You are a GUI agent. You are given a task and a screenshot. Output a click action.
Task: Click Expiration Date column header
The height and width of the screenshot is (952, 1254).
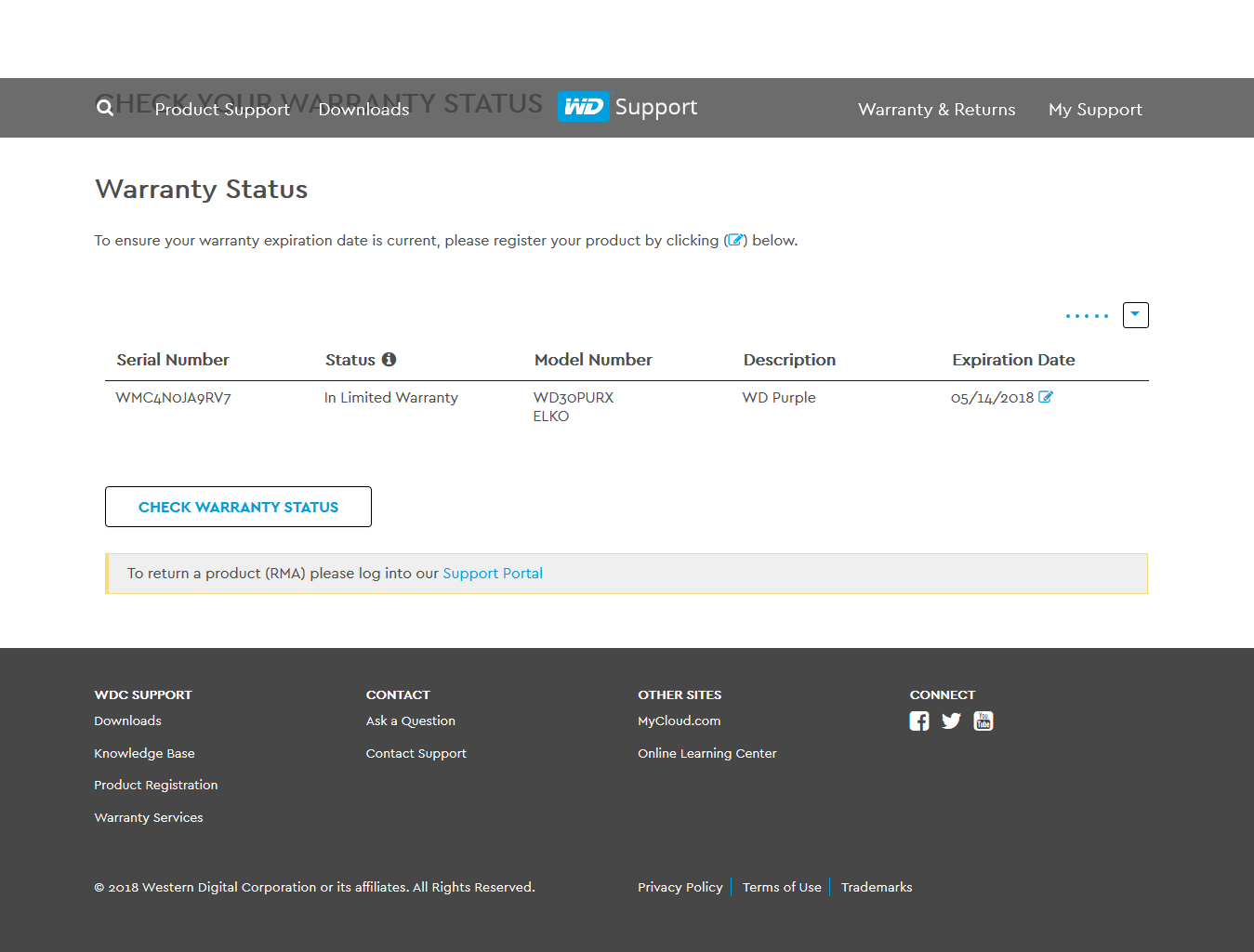pyautogui.click(x=1013, y=360)
